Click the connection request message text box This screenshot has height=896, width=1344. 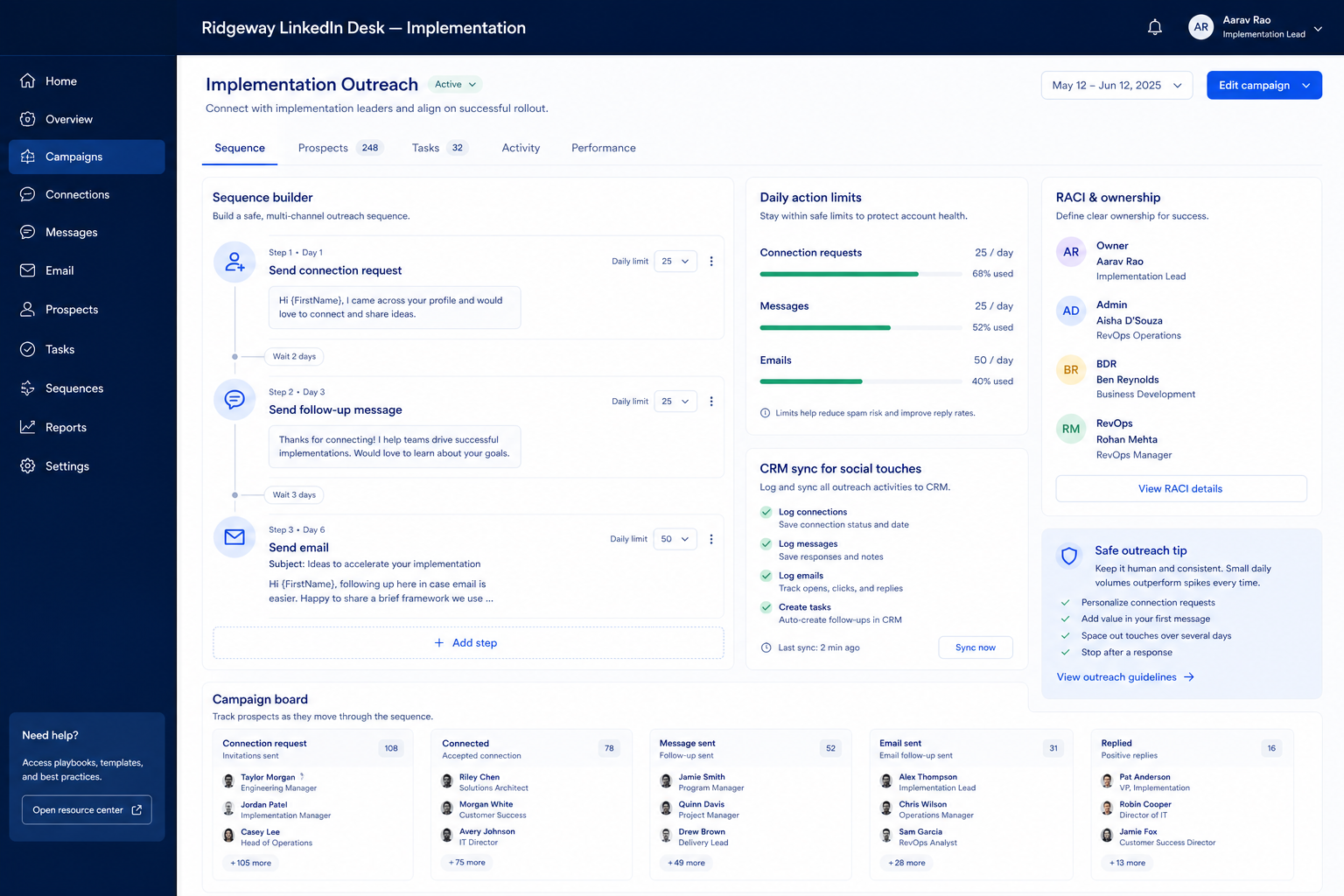pos(395,307)
